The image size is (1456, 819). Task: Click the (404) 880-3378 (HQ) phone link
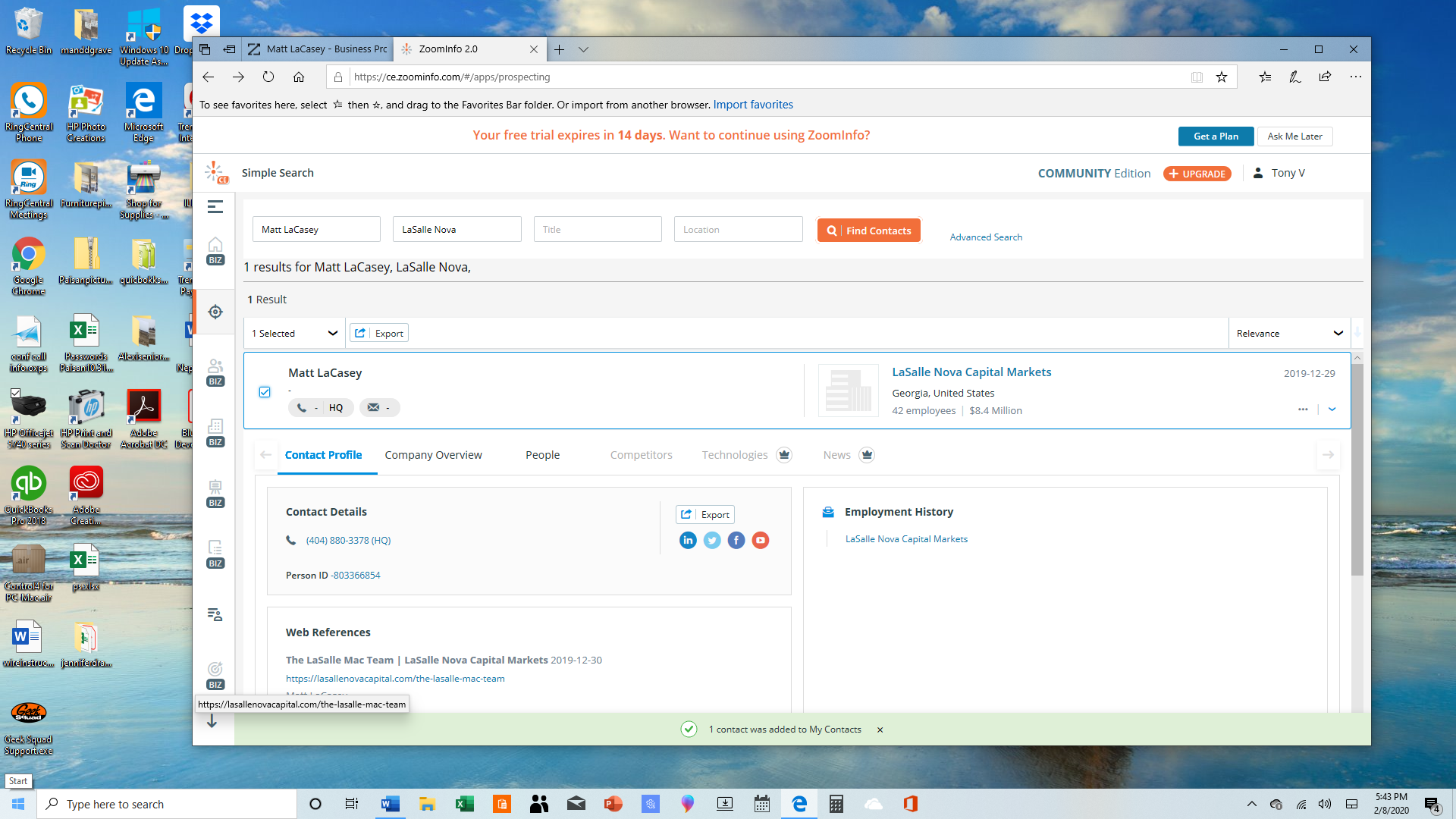[x=348, y=541]
